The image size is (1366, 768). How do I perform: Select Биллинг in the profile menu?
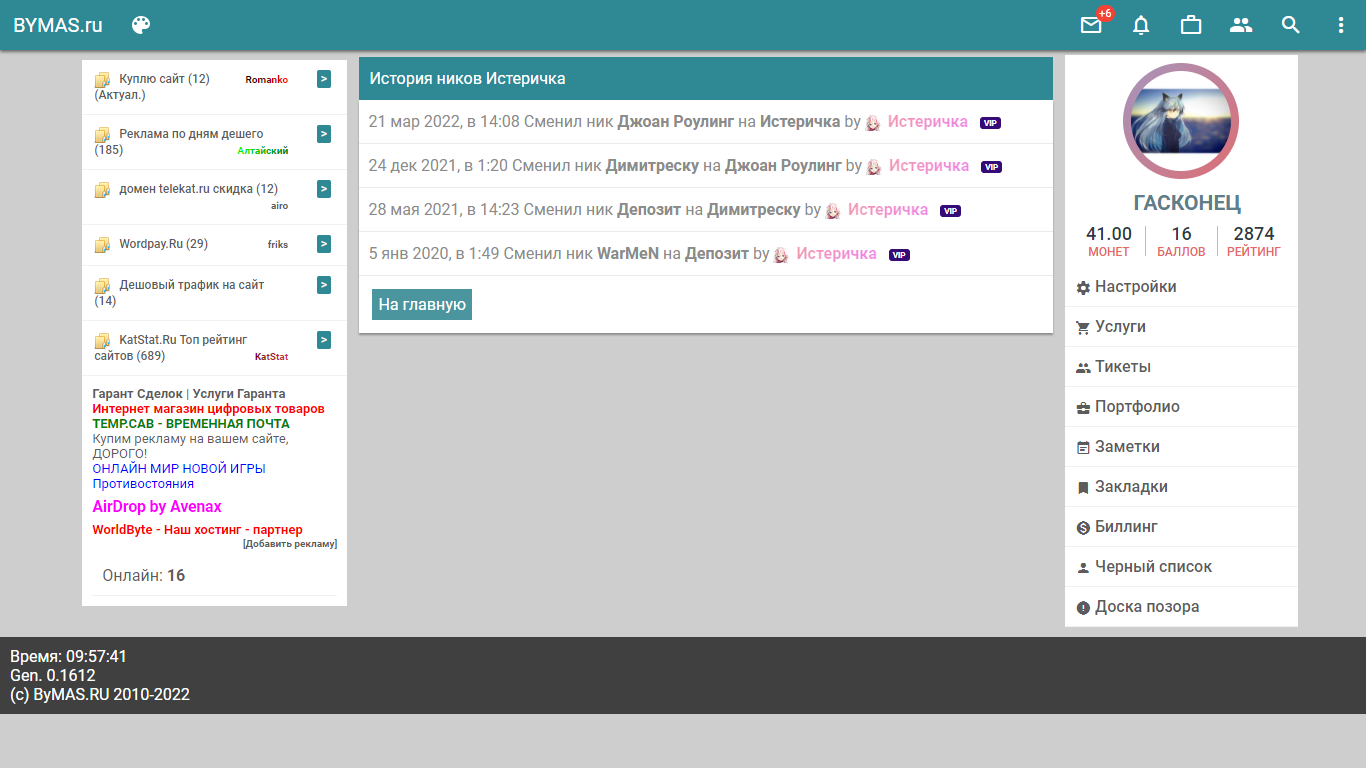tap(1126, 527)
